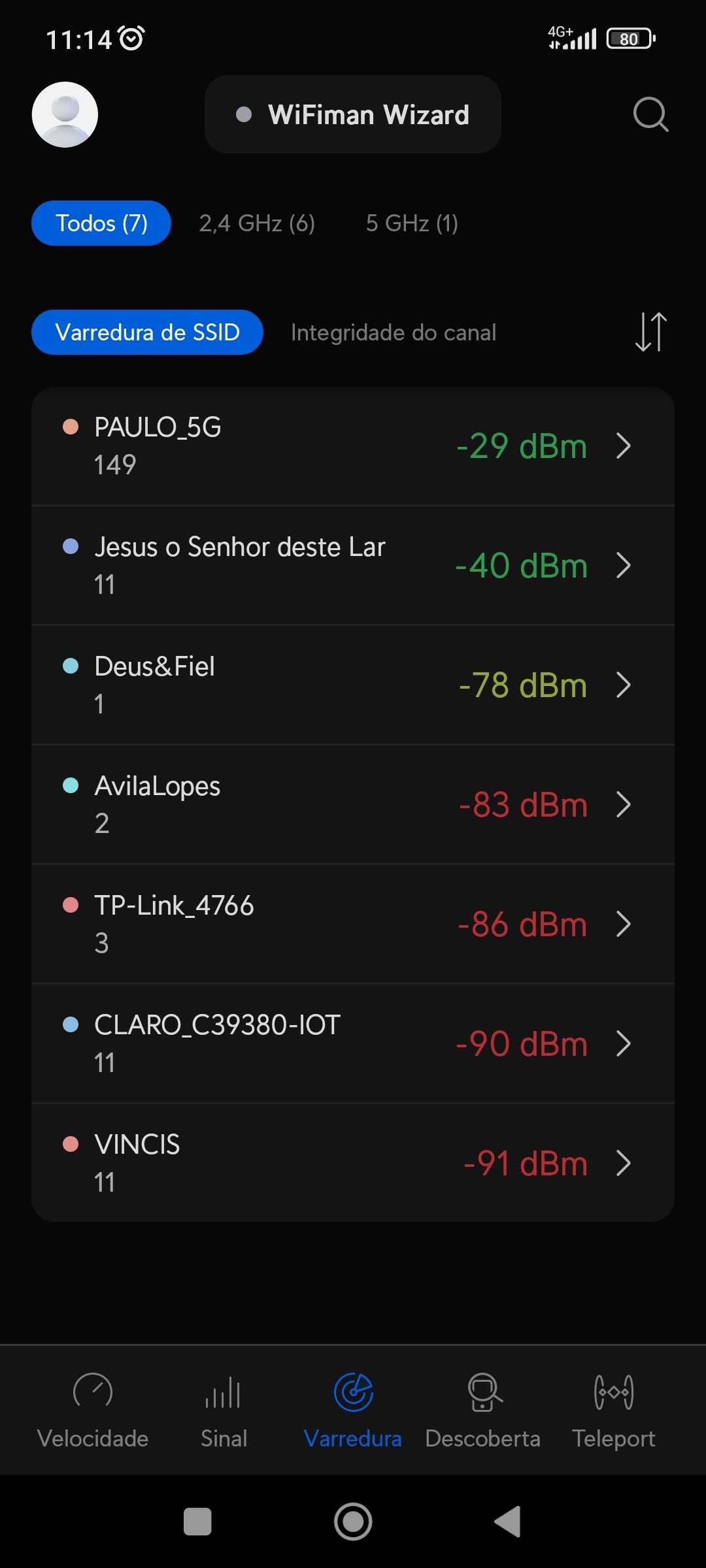Expand the TP-Link_4766 network chevron

[x=624, y=924]
